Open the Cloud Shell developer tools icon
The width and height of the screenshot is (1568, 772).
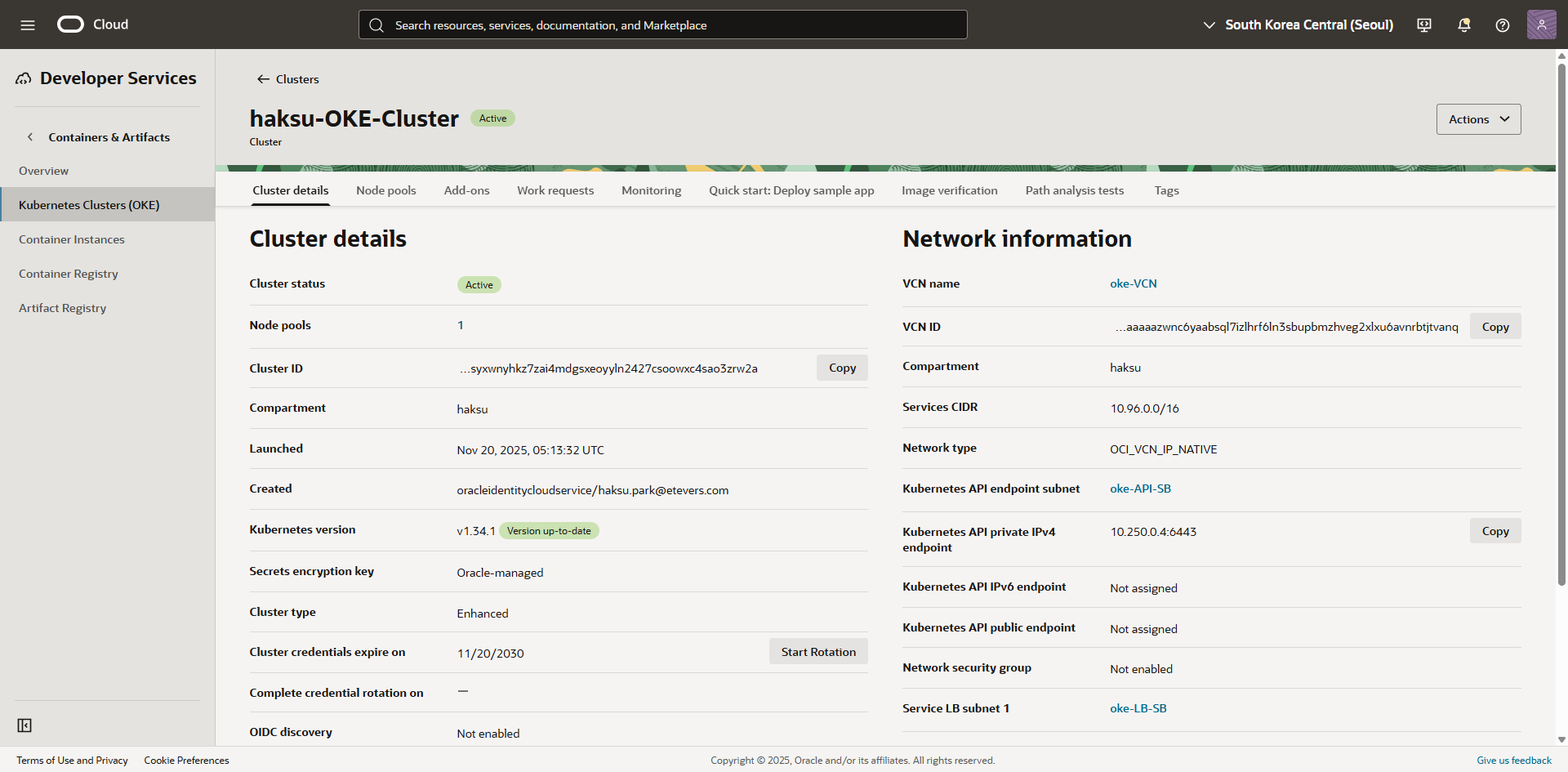tap(1424, 25)
